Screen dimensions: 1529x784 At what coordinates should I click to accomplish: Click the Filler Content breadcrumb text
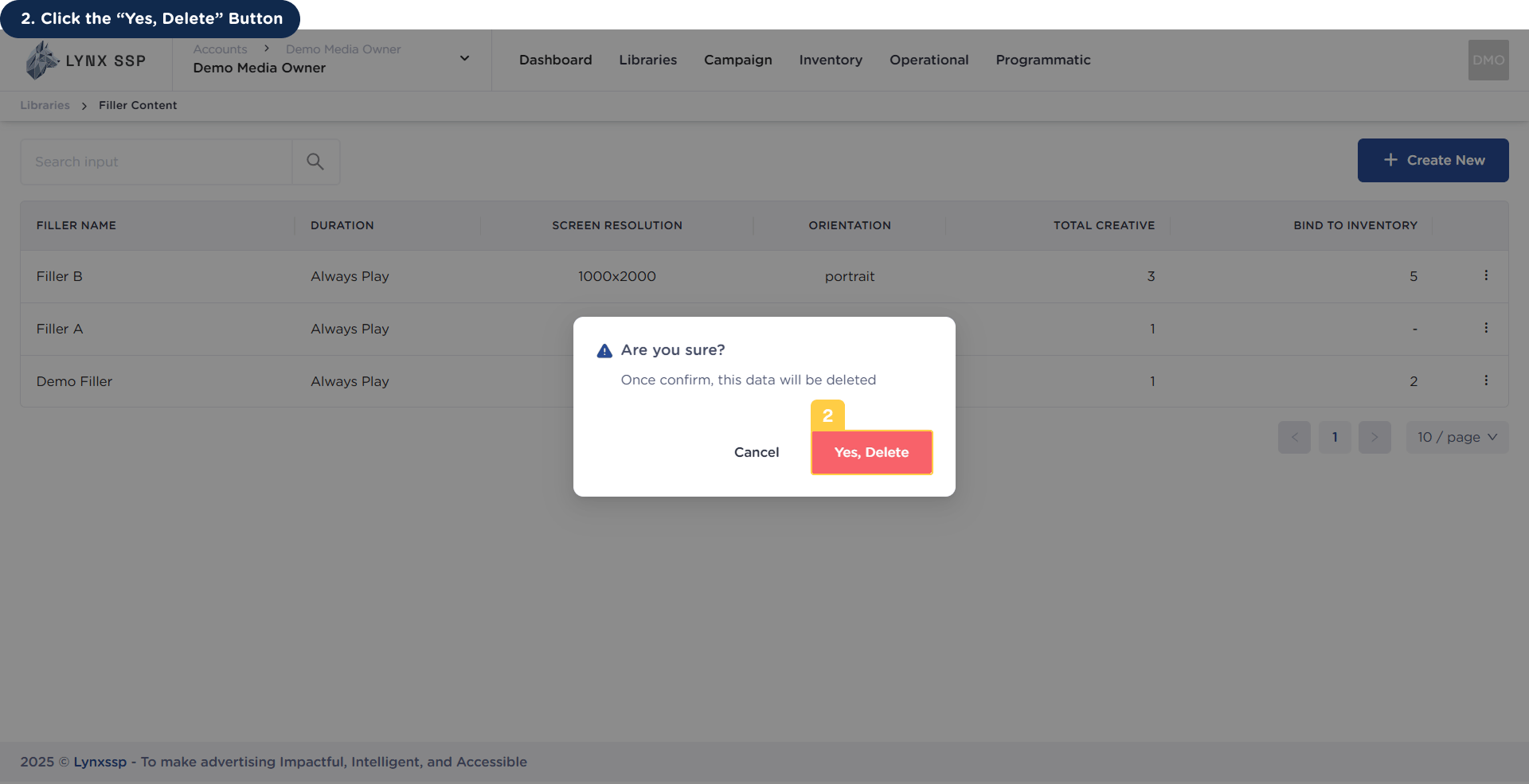point(138,105)
